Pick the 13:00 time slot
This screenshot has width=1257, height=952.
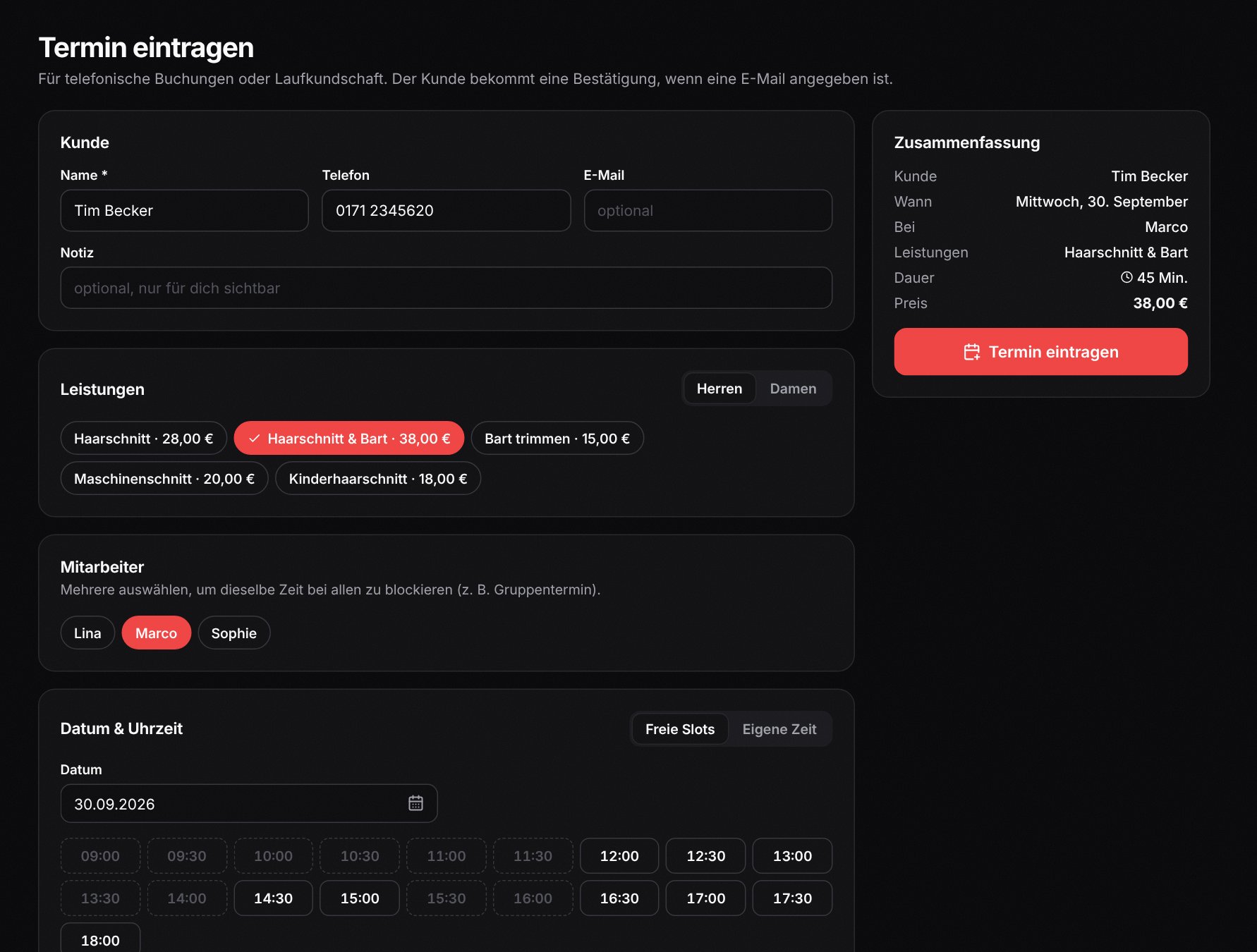tap(792, 856)
